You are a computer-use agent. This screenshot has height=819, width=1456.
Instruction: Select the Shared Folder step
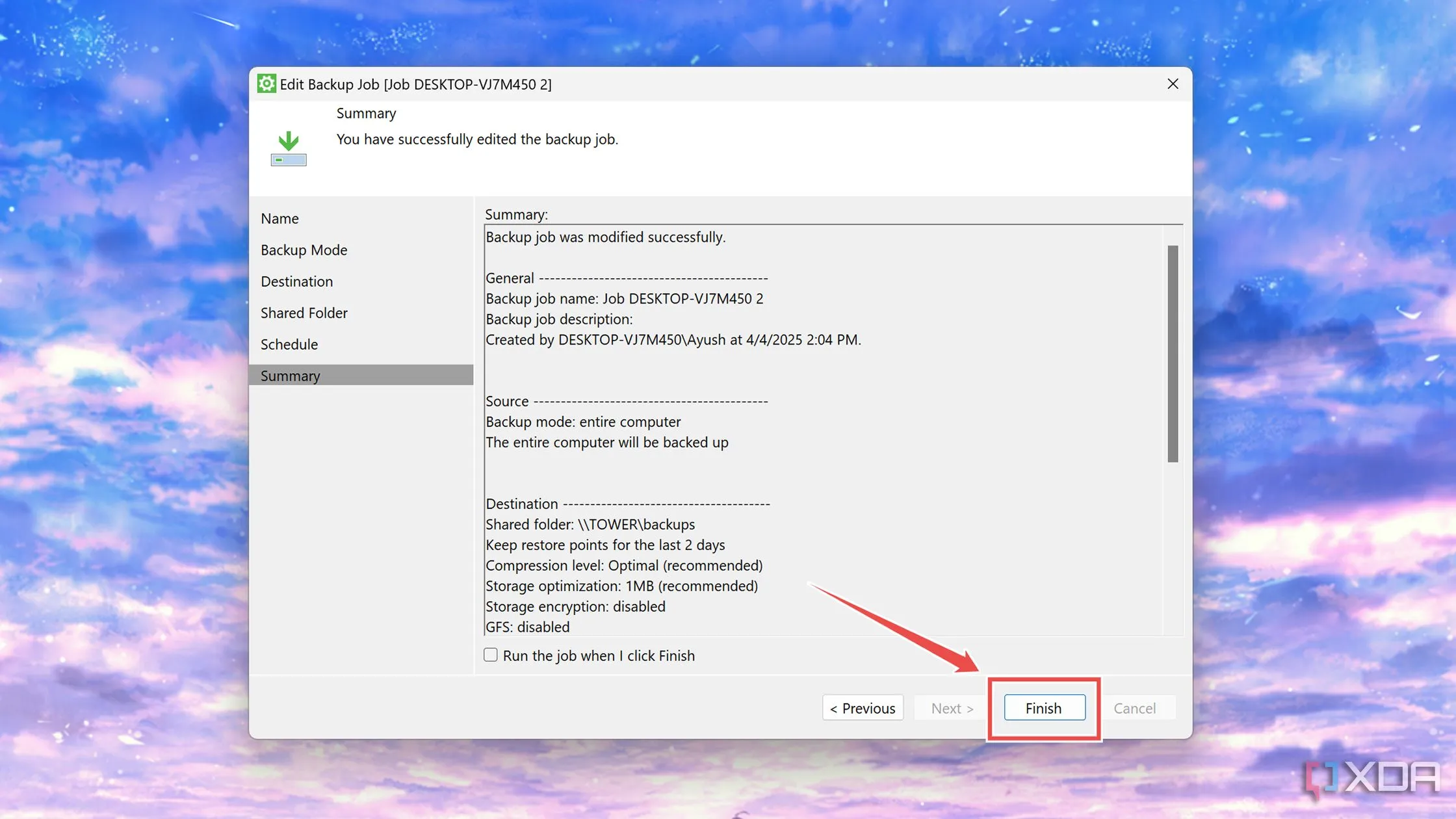pos(304,313)
